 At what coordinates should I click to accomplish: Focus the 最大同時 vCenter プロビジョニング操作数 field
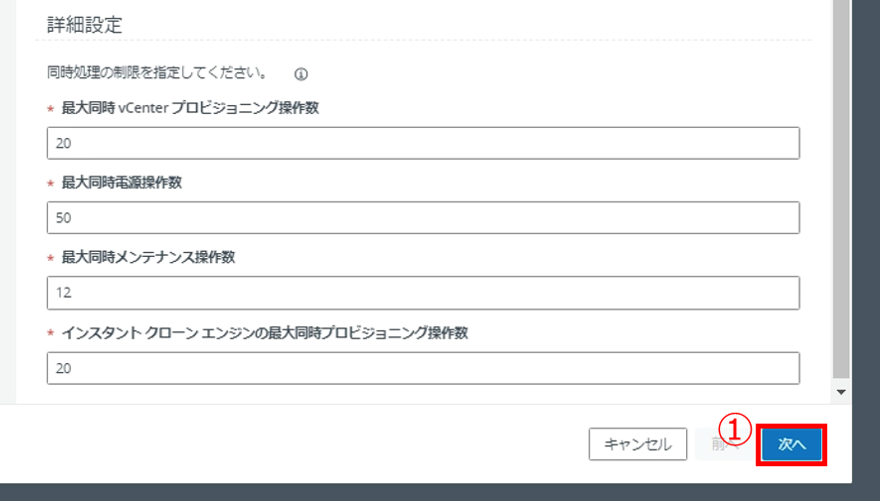click(423, 143)
